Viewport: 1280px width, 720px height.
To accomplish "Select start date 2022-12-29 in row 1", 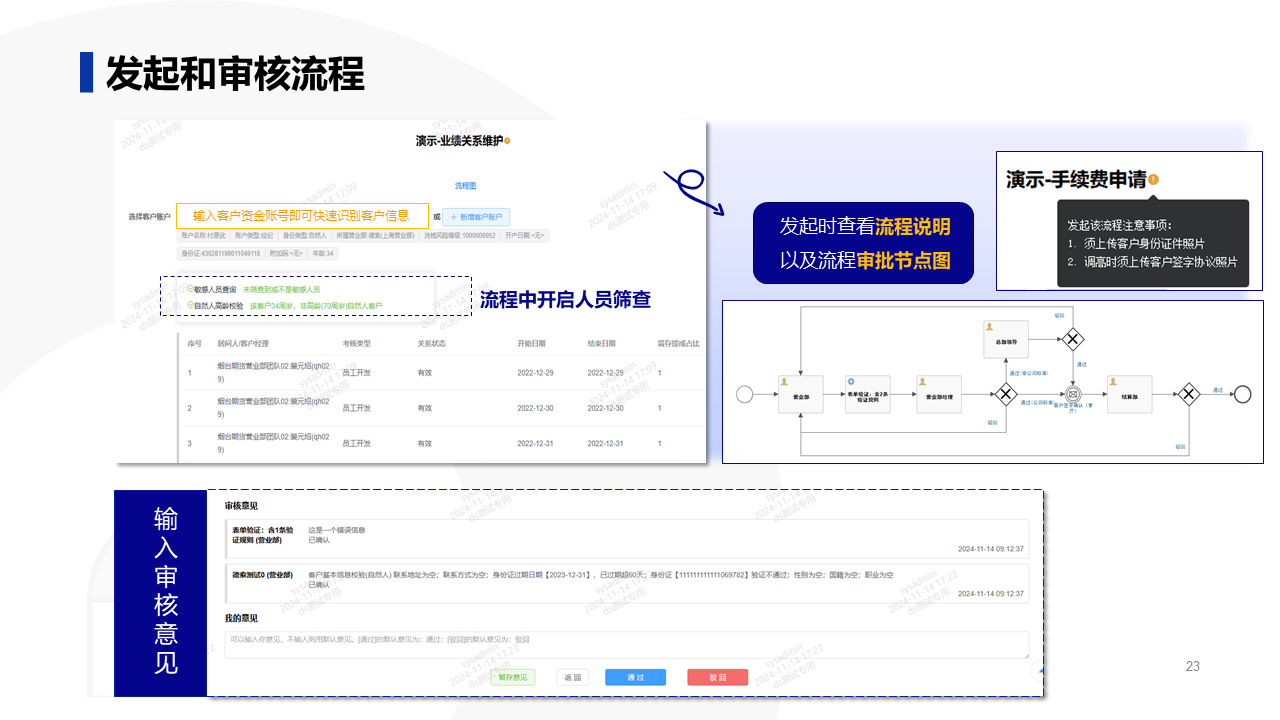I will click(536, 373).
